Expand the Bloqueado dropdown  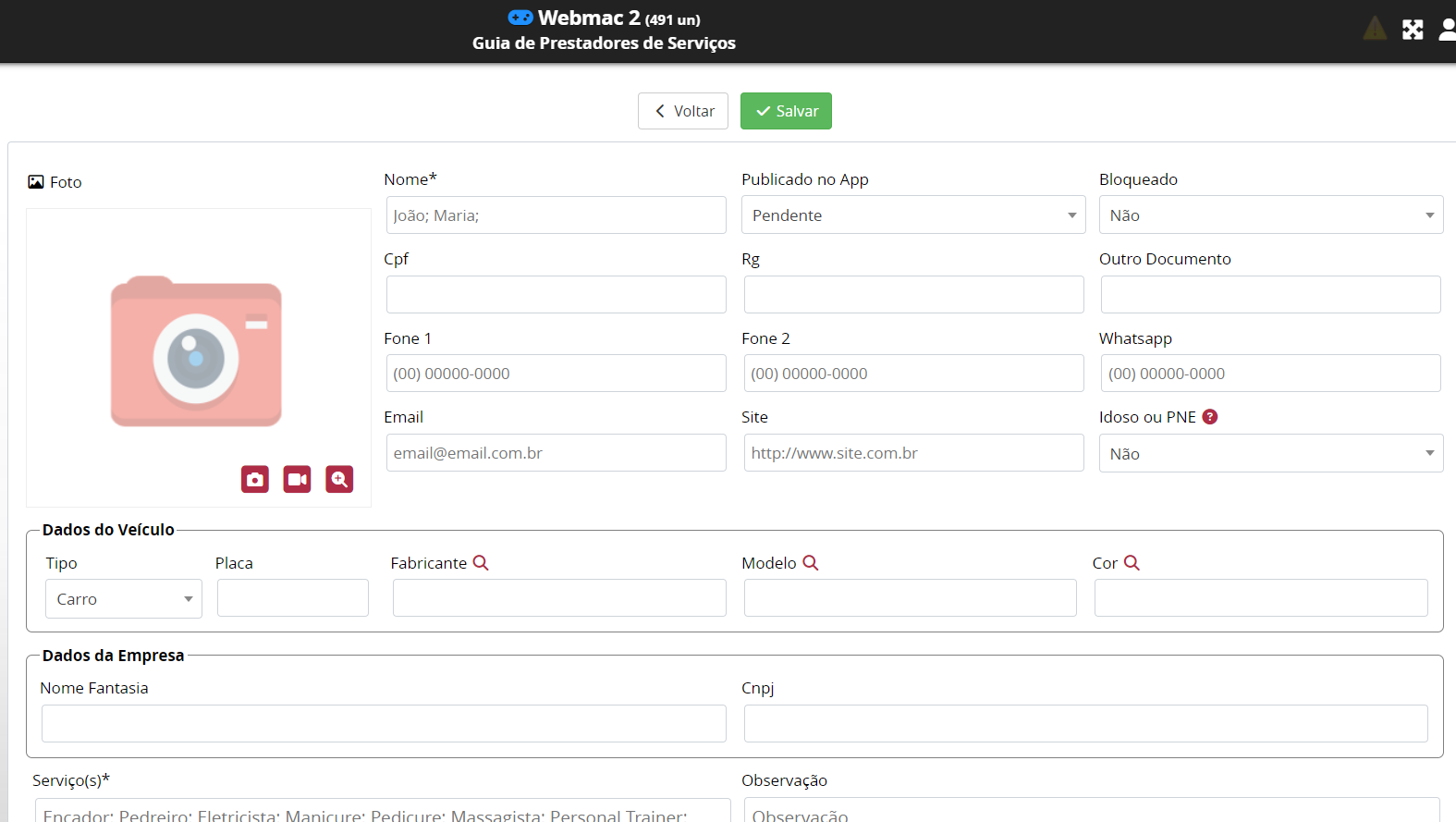pos(1270,215)
